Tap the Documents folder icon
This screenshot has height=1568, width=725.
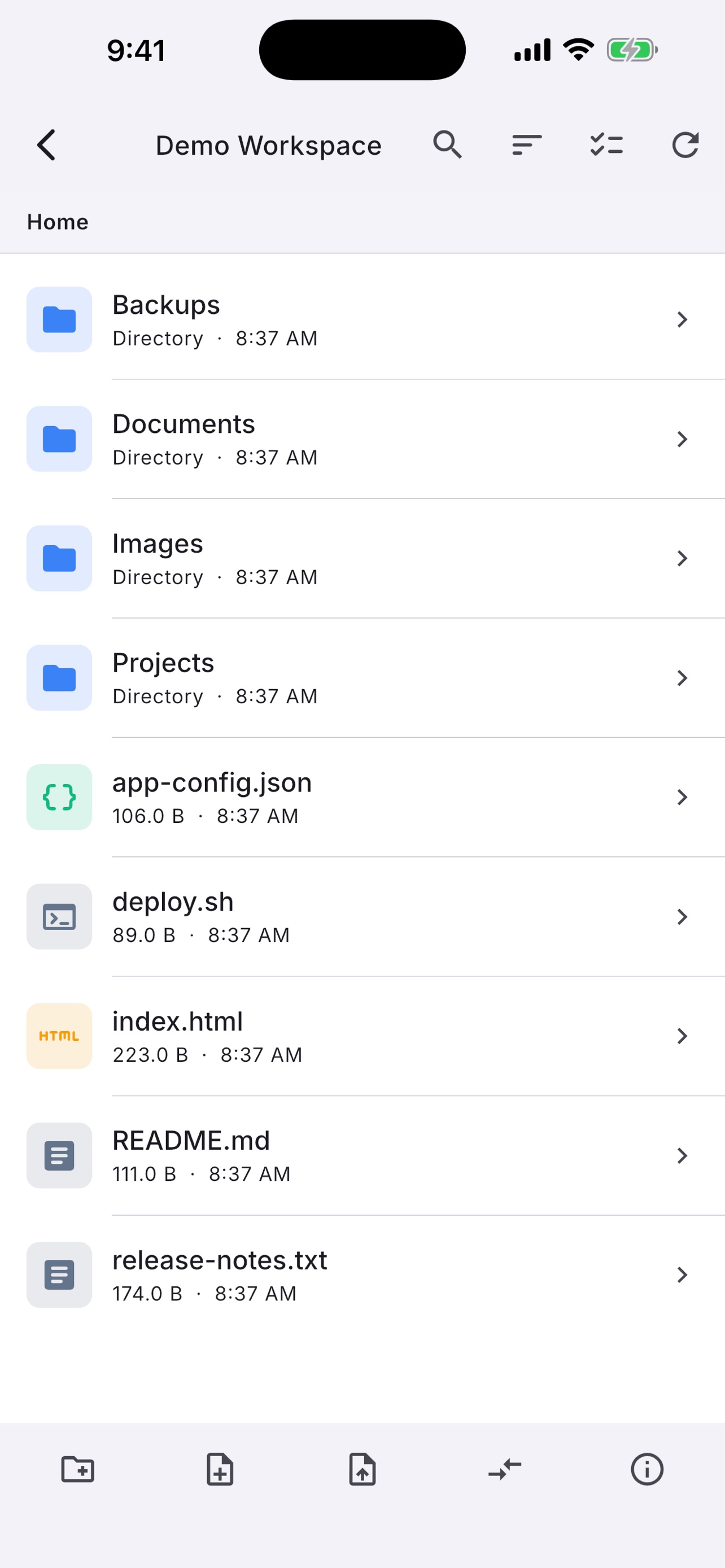(x=59, y=439)
